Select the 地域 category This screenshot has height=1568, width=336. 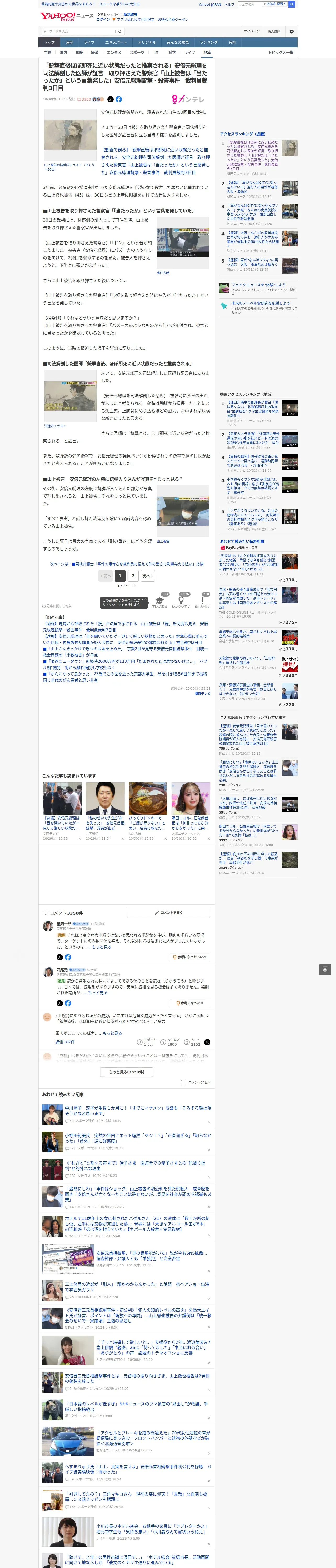(x=207, y=52)
